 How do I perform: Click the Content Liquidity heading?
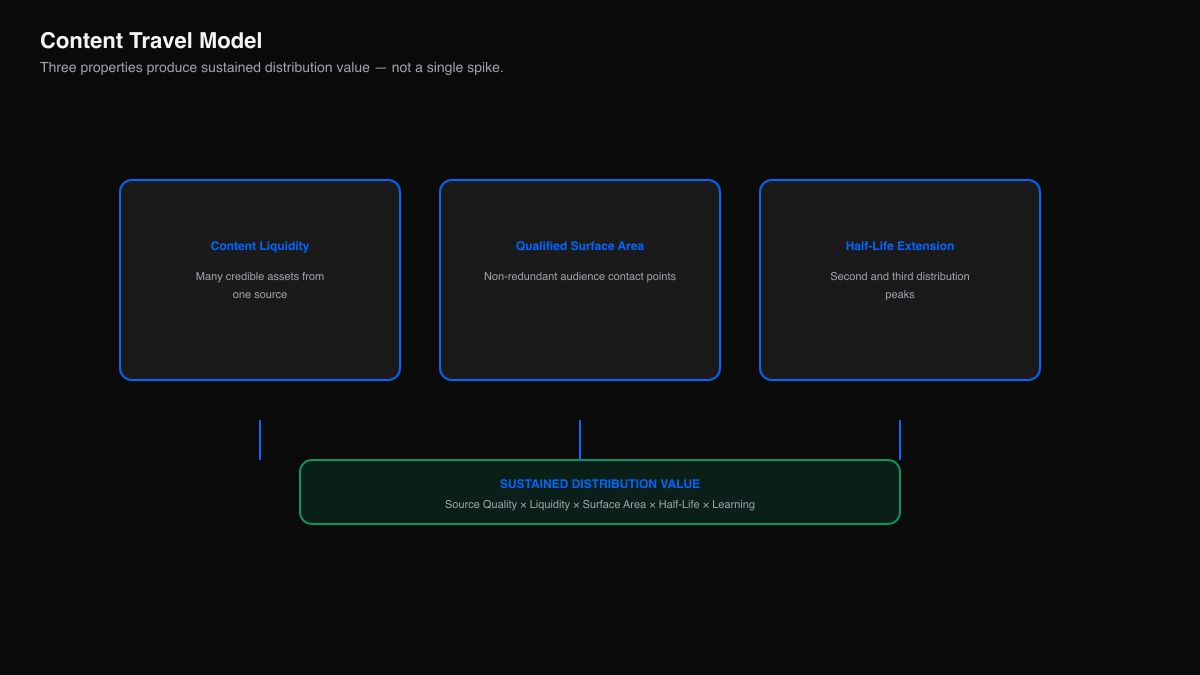point(260,246)
